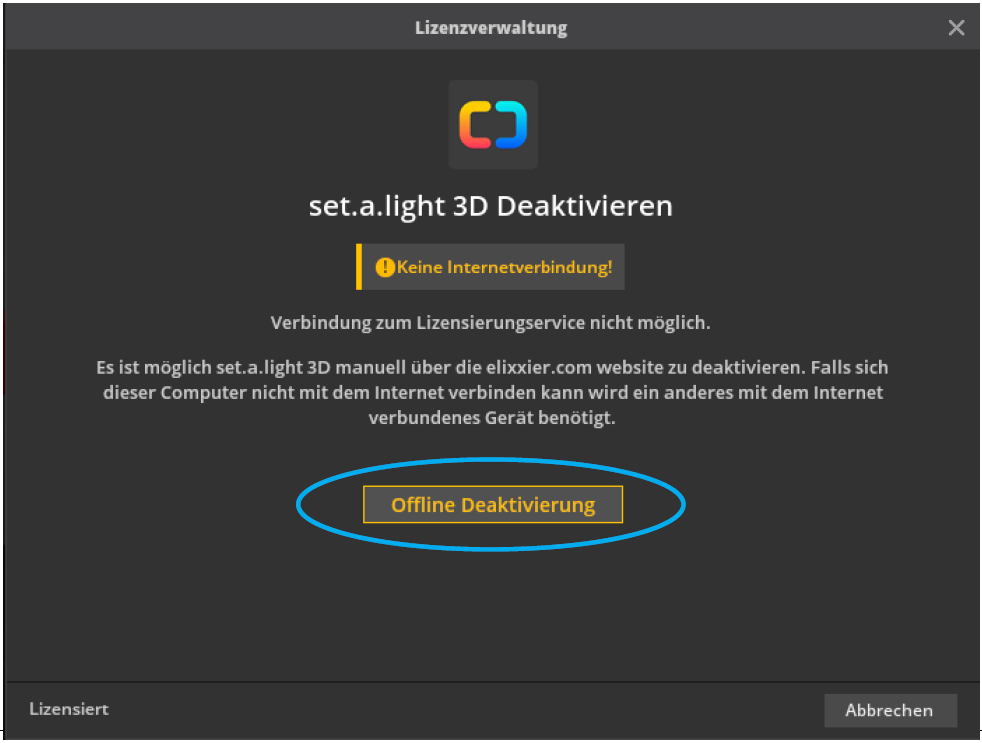Image resolution: width=982 pixels, height=743 pixels.
Task: Click the Lizenzverwaltung window title
Action: 491,28
